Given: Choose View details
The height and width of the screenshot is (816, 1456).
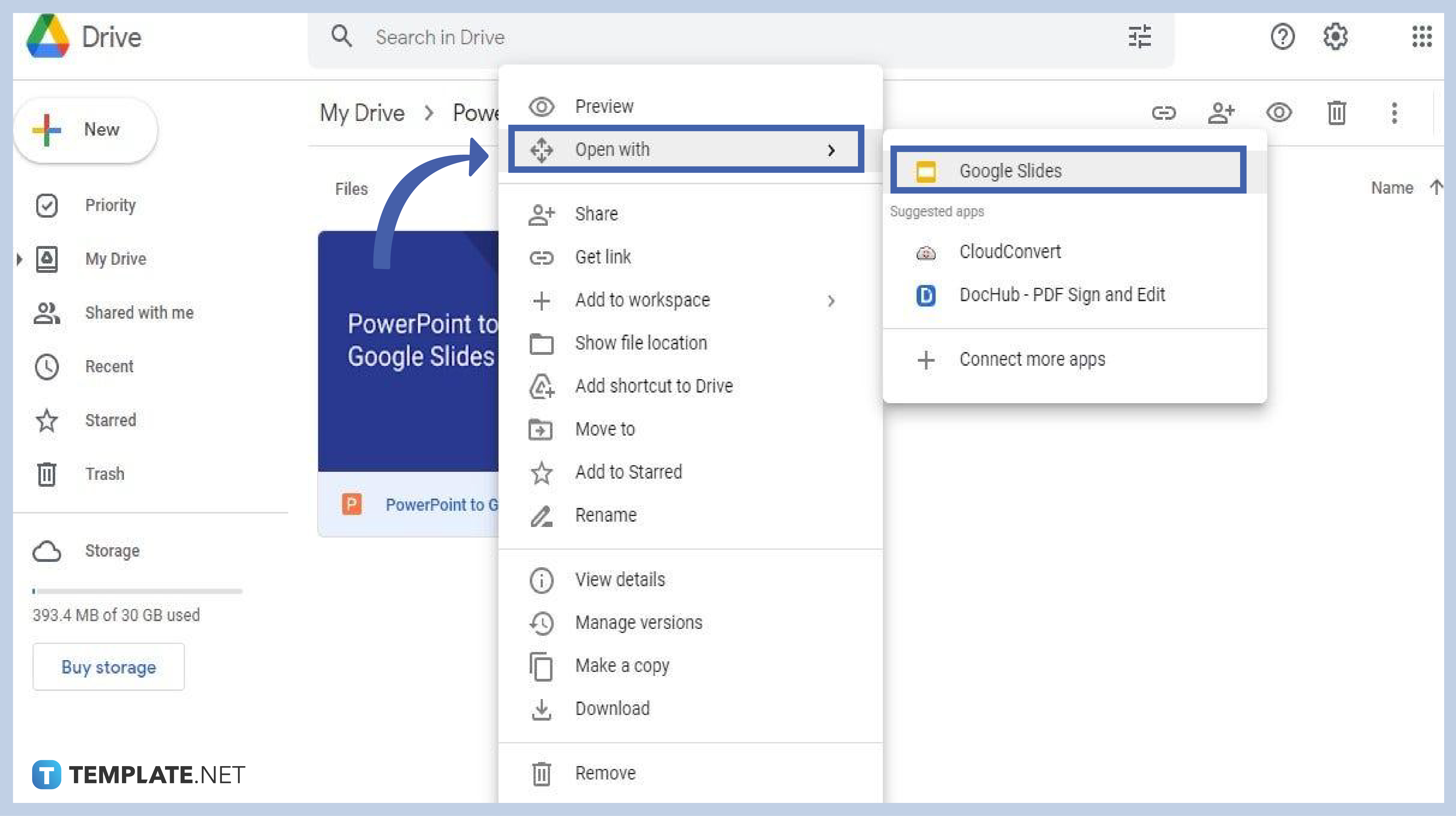Looking at the screenshot, I should (x=690, y=579).
